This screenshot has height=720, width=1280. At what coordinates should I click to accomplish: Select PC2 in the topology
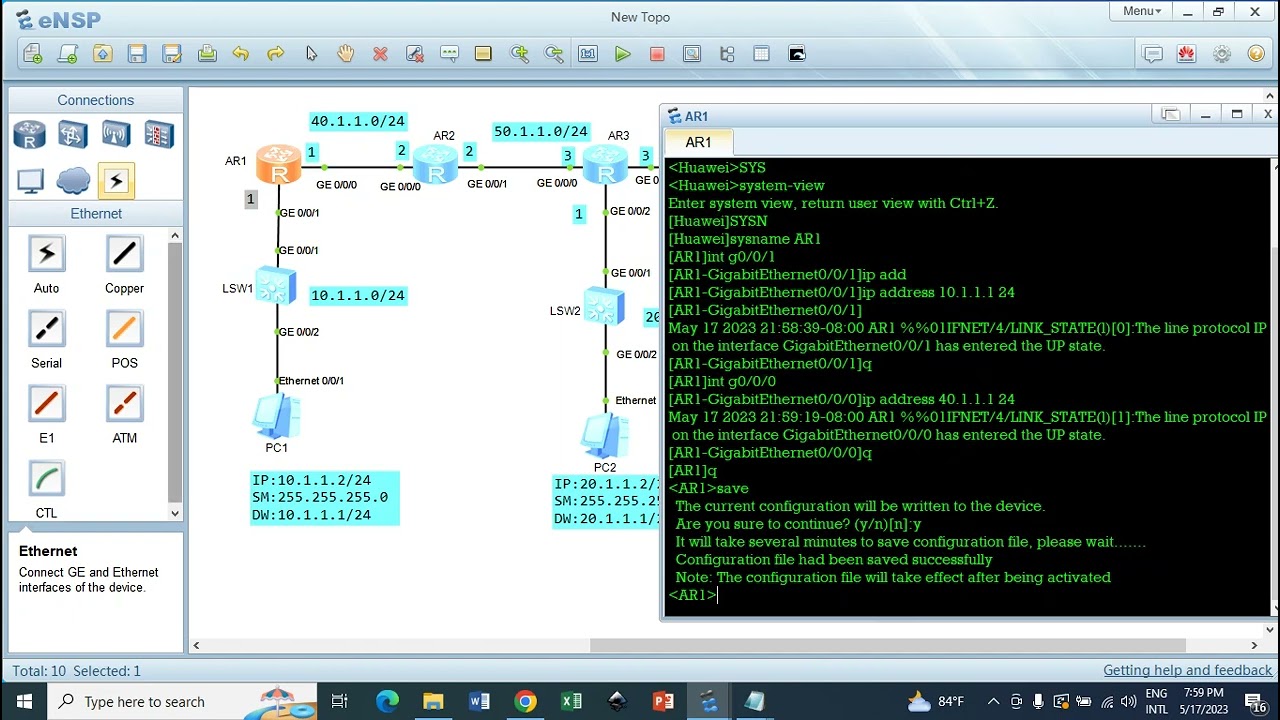tap(605, 436)
